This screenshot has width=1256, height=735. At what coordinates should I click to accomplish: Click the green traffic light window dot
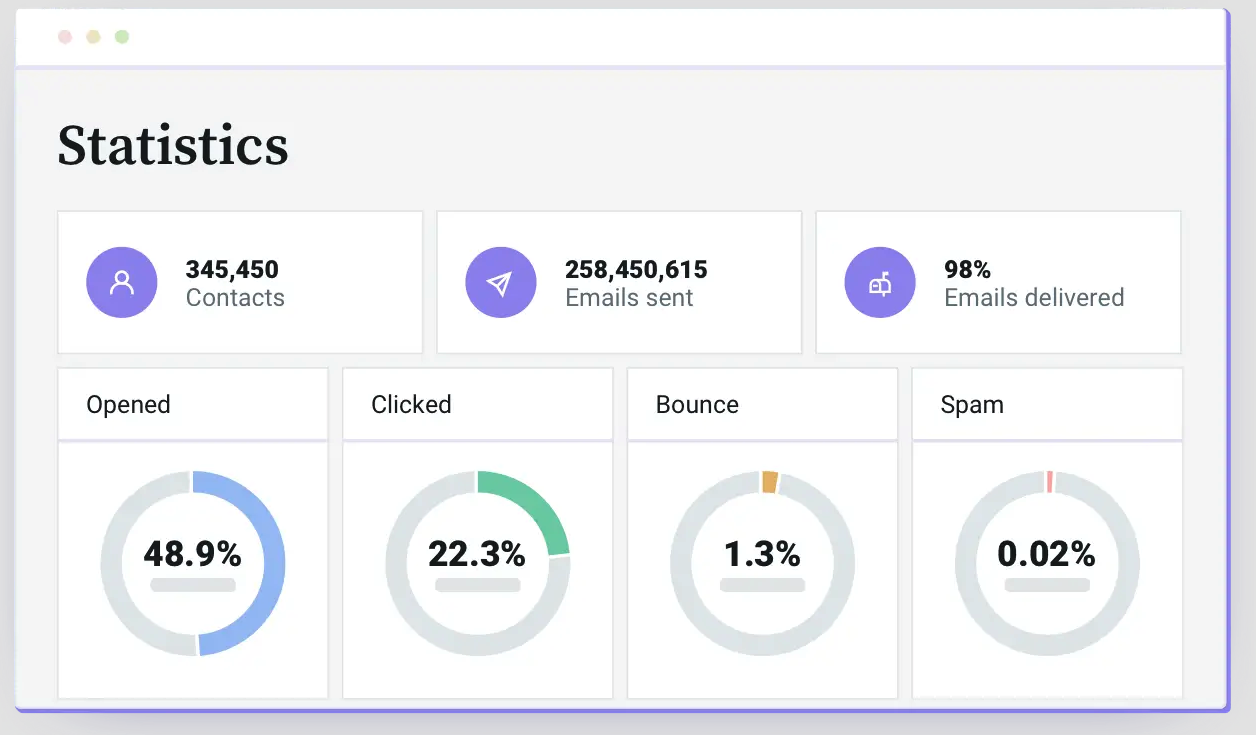point(121,35)
